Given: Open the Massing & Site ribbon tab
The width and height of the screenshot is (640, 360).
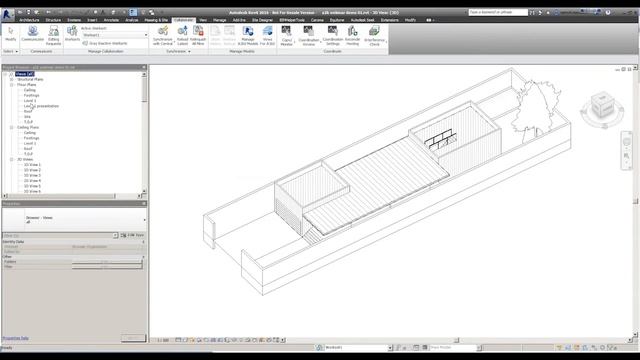Looking at the screenshot, I should [x=156, y=20].
